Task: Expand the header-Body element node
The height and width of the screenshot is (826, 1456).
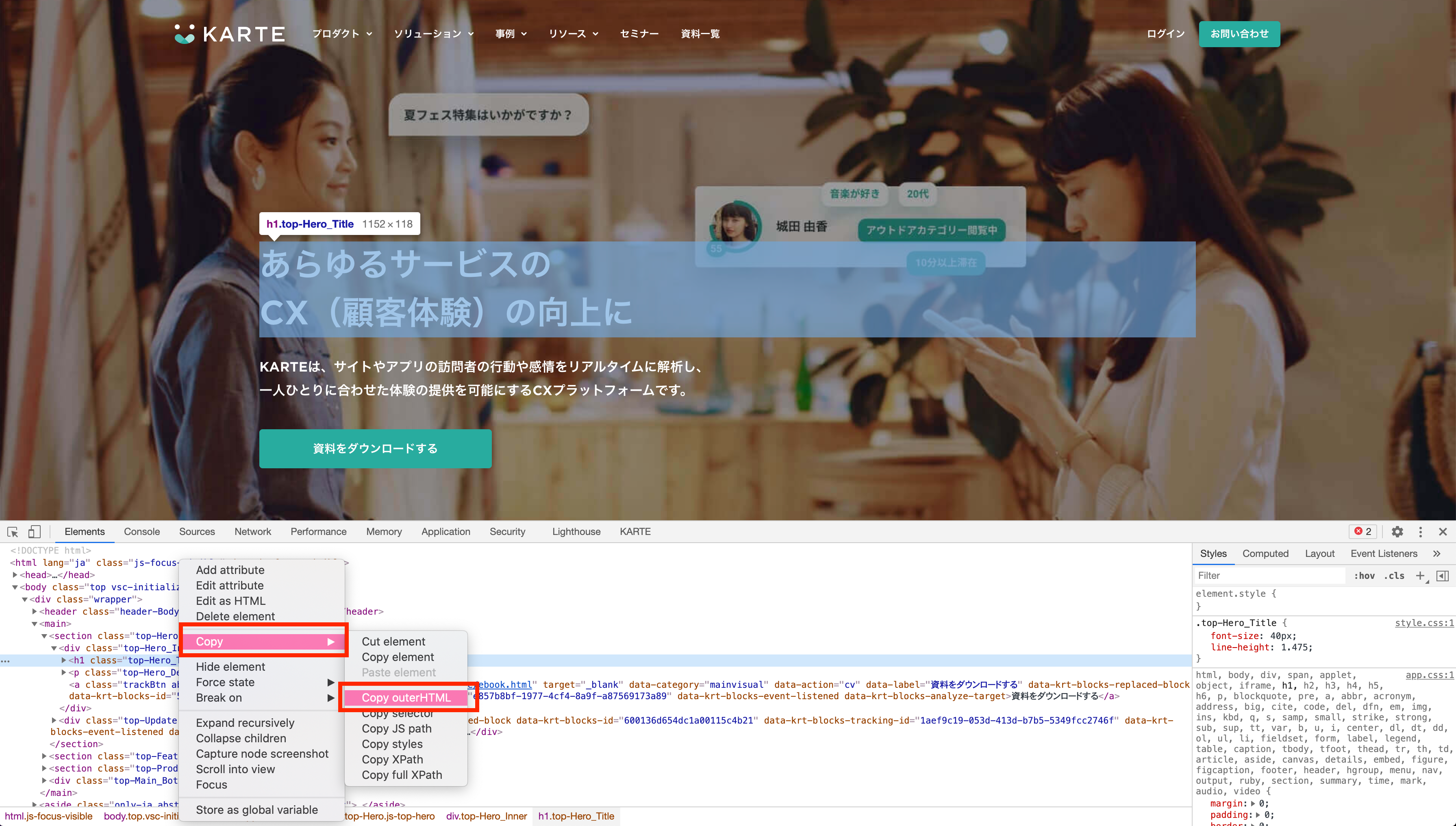Action: (x=35, y=611)
